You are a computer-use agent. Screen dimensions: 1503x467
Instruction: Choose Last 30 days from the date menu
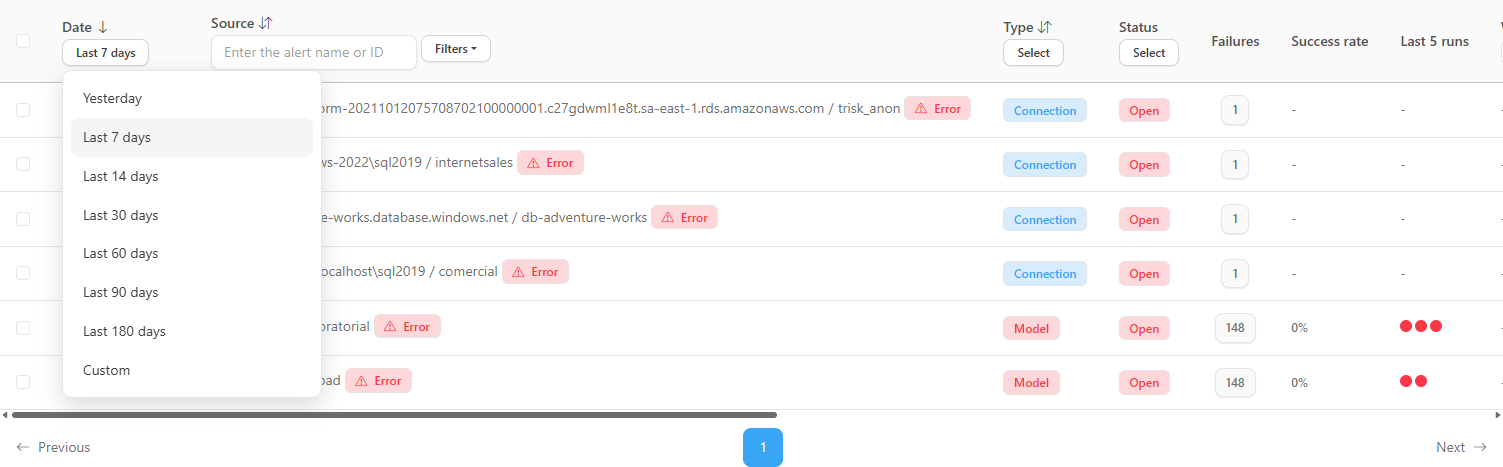192,215
